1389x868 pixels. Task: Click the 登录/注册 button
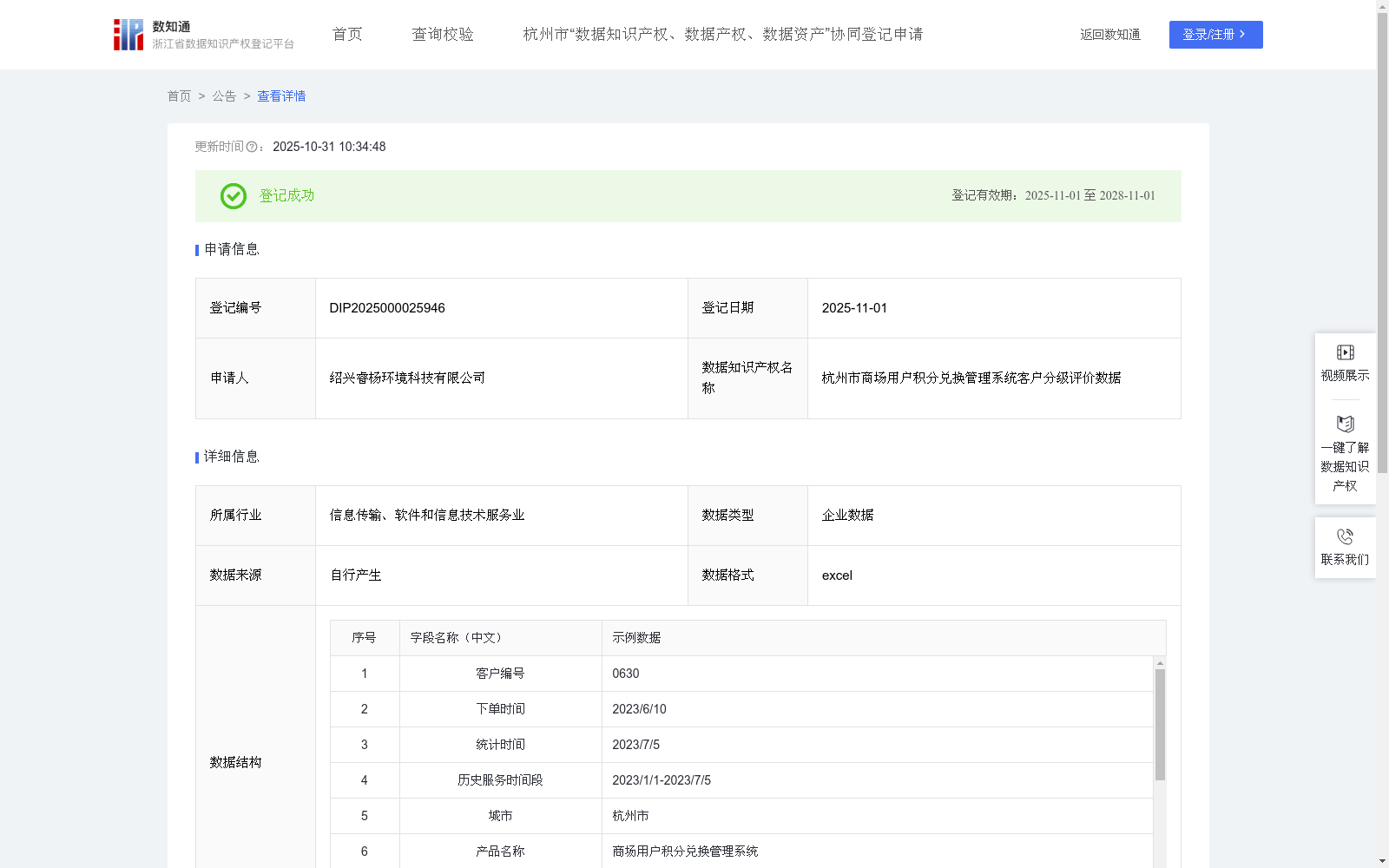click(x=1215, y=35)
